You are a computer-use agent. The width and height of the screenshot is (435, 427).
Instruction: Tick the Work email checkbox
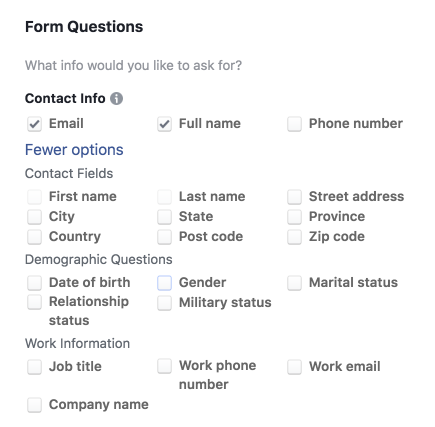(x=294, y=367)
